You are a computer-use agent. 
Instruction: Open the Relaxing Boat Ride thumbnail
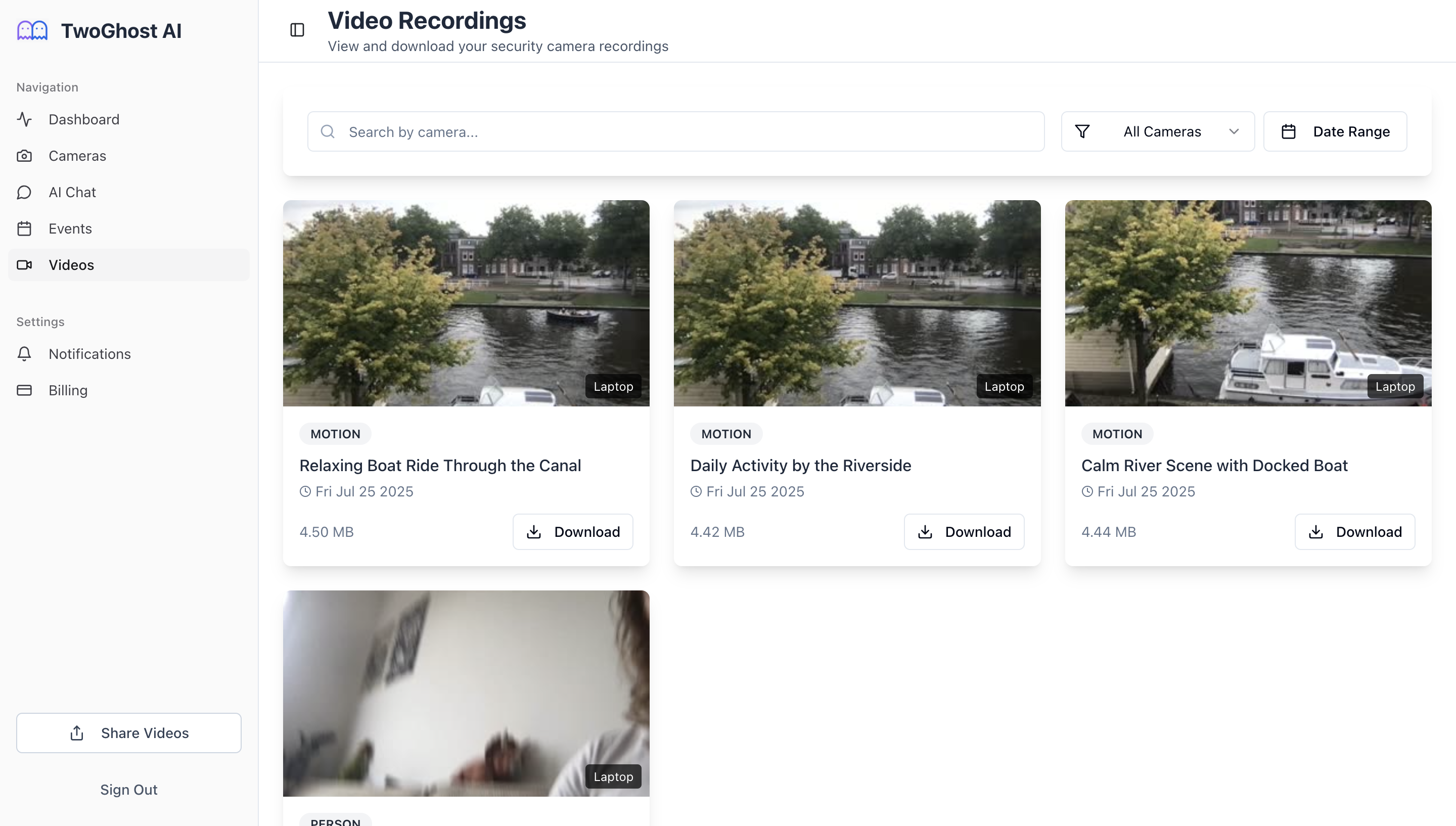pyautogui.click(x=466, y=303)
